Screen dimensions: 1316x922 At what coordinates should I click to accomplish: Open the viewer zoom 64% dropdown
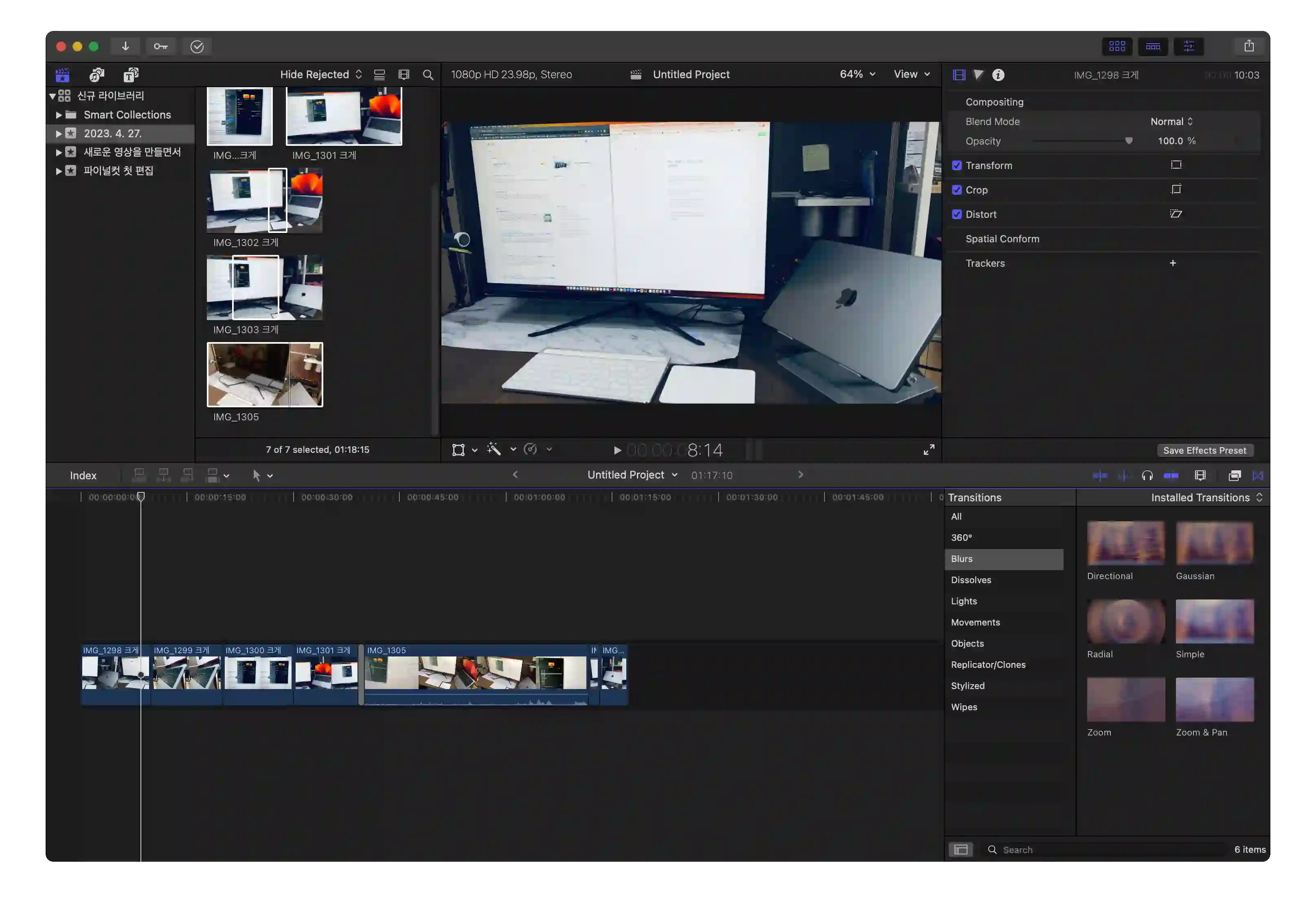pyautogui.click(x=858, y=75)
